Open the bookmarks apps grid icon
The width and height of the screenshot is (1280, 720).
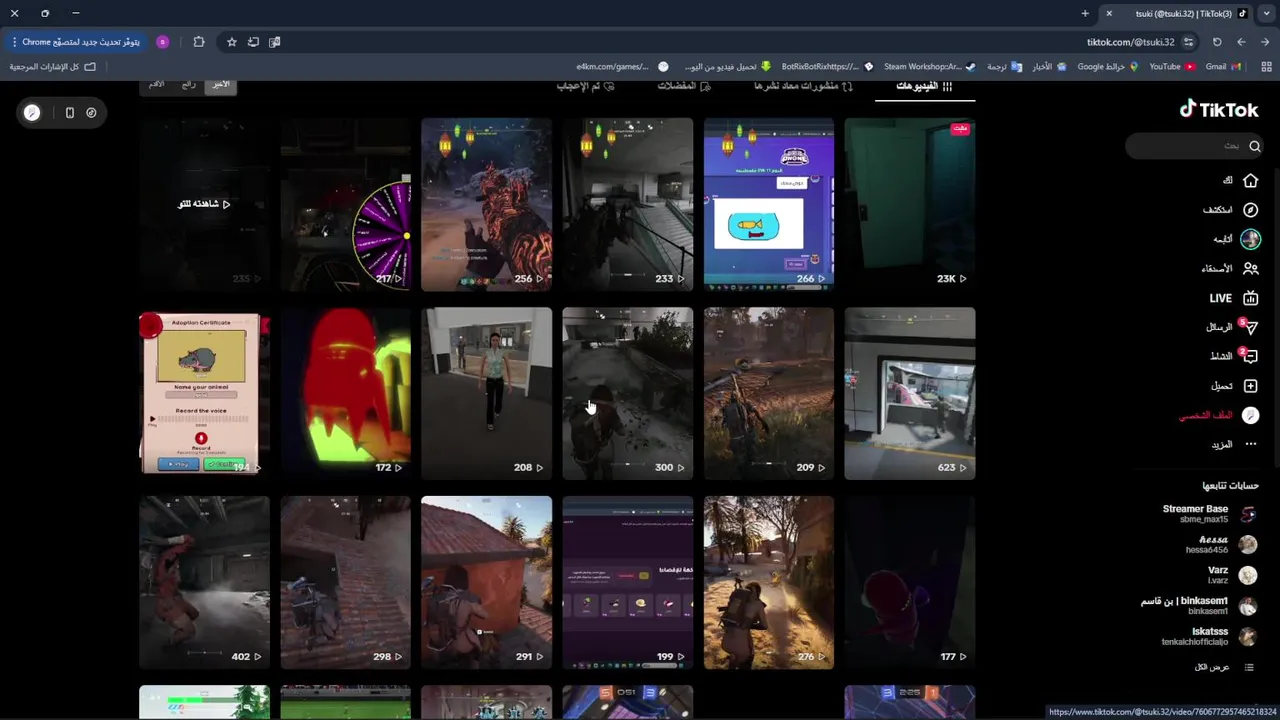point(1268,66)
